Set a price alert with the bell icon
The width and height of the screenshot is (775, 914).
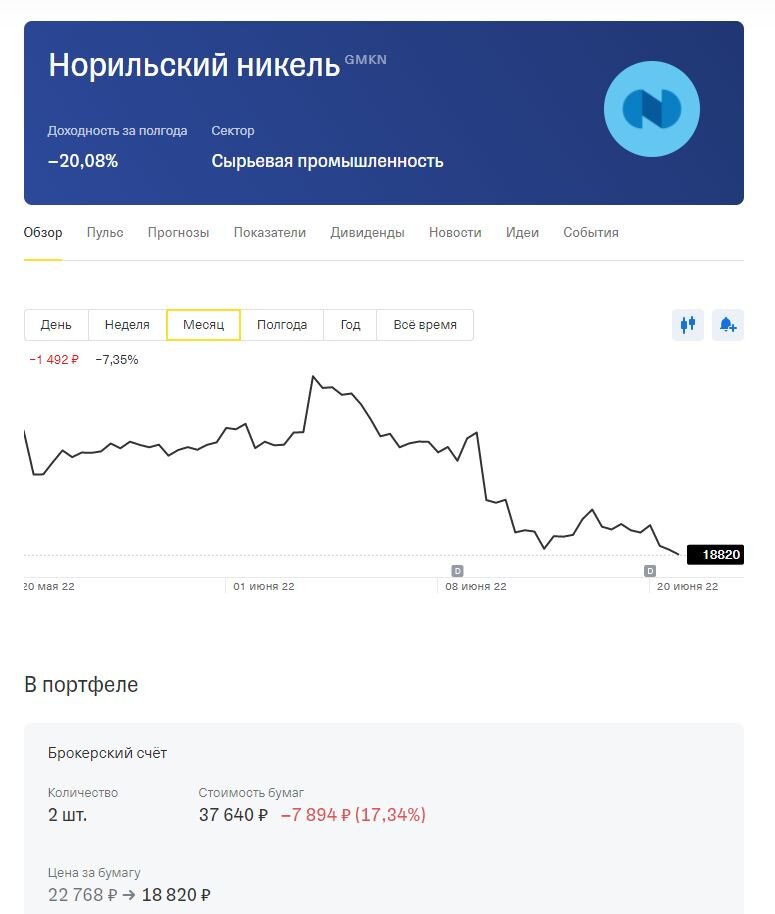pos(728,325)
